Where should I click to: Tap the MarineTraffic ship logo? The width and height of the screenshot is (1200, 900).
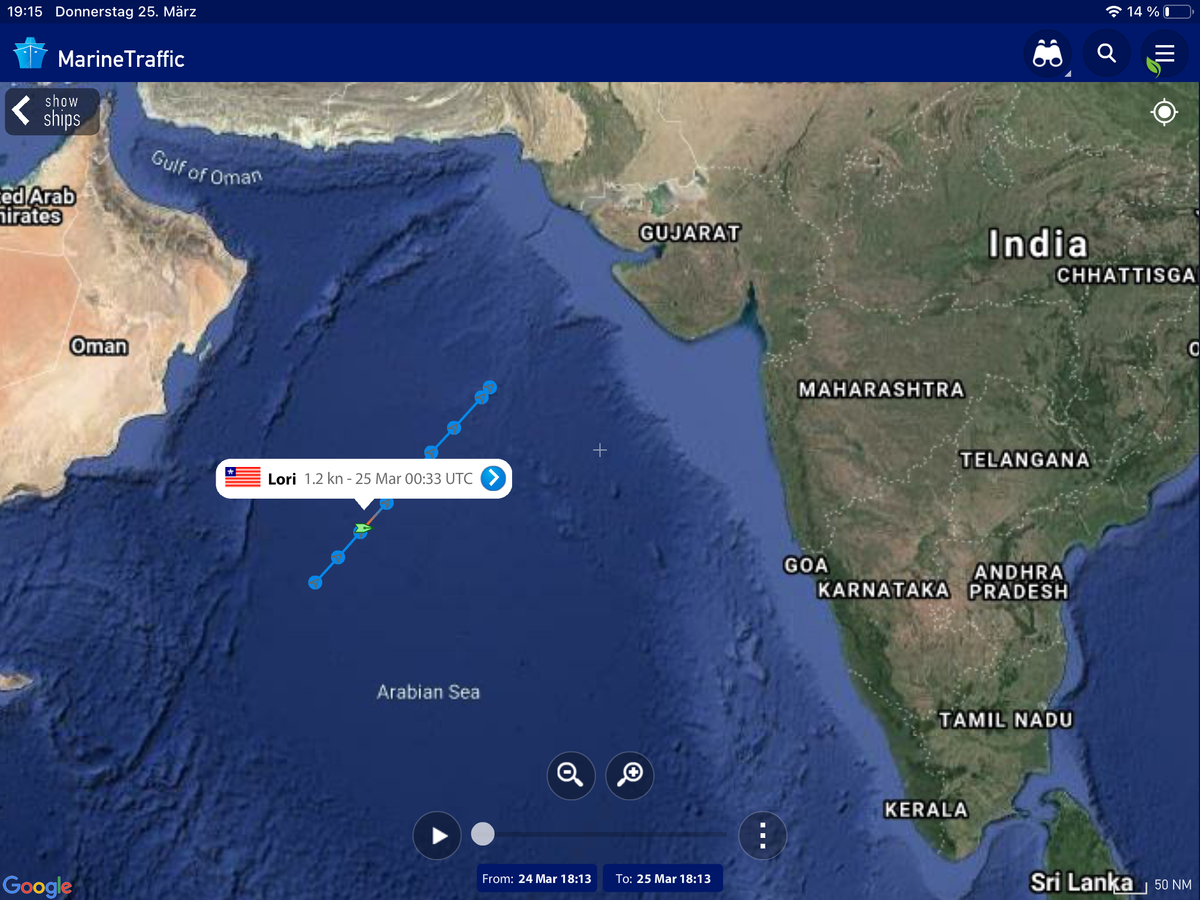[x=30, y=54]
